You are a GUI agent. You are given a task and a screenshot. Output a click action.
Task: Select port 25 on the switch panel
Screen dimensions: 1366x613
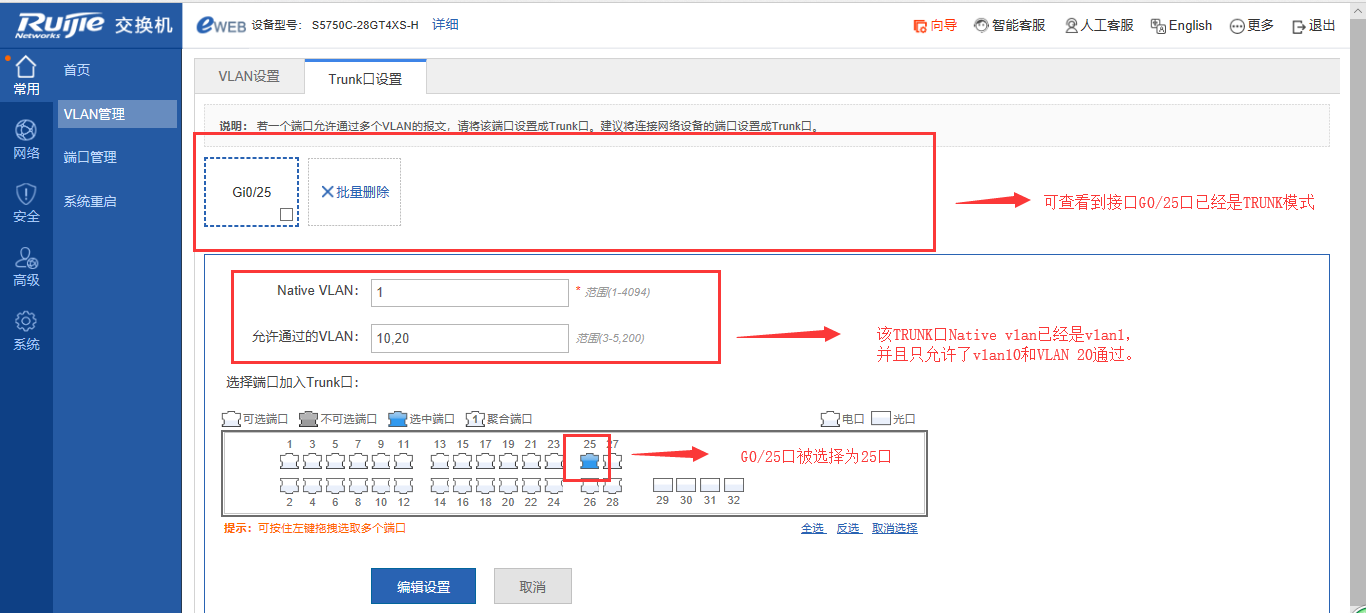click(x=590, y=461)
